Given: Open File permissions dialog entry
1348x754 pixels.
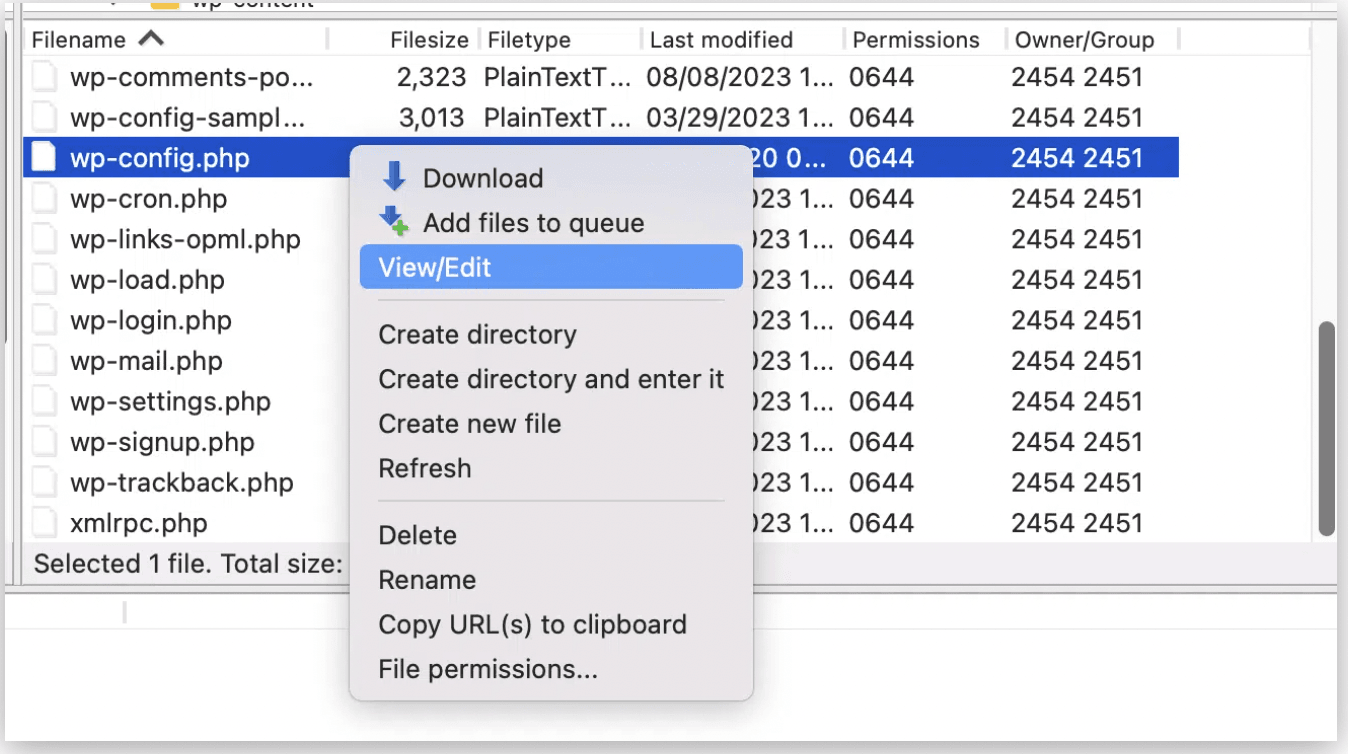Looking at the screenshot, I should pyautogui.click(x=487, y=669).
